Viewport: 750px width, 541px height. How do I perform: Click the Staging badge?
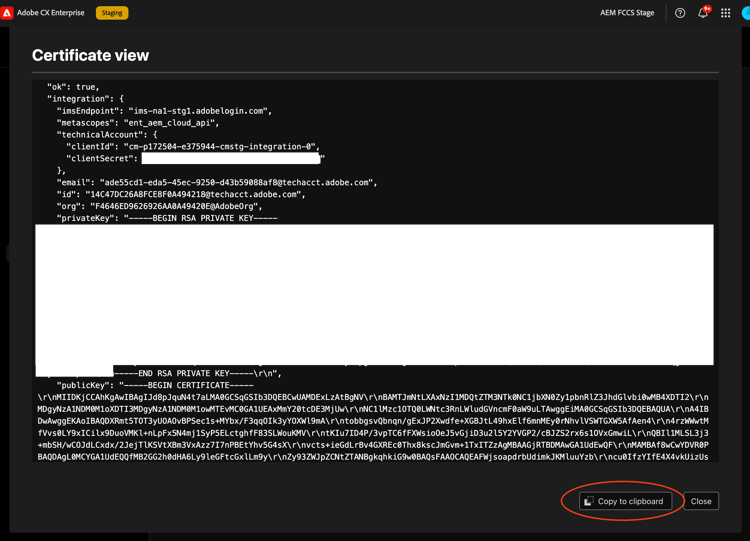(112, 13)
